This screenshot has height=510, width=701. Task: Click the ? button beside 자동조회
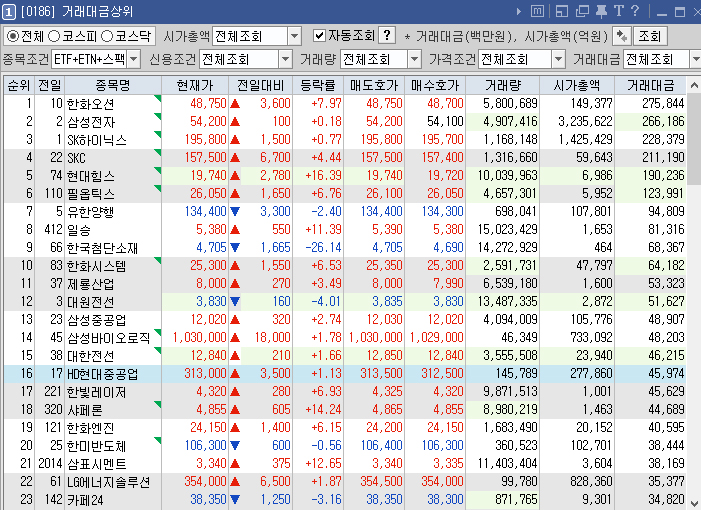pos(387,35)
